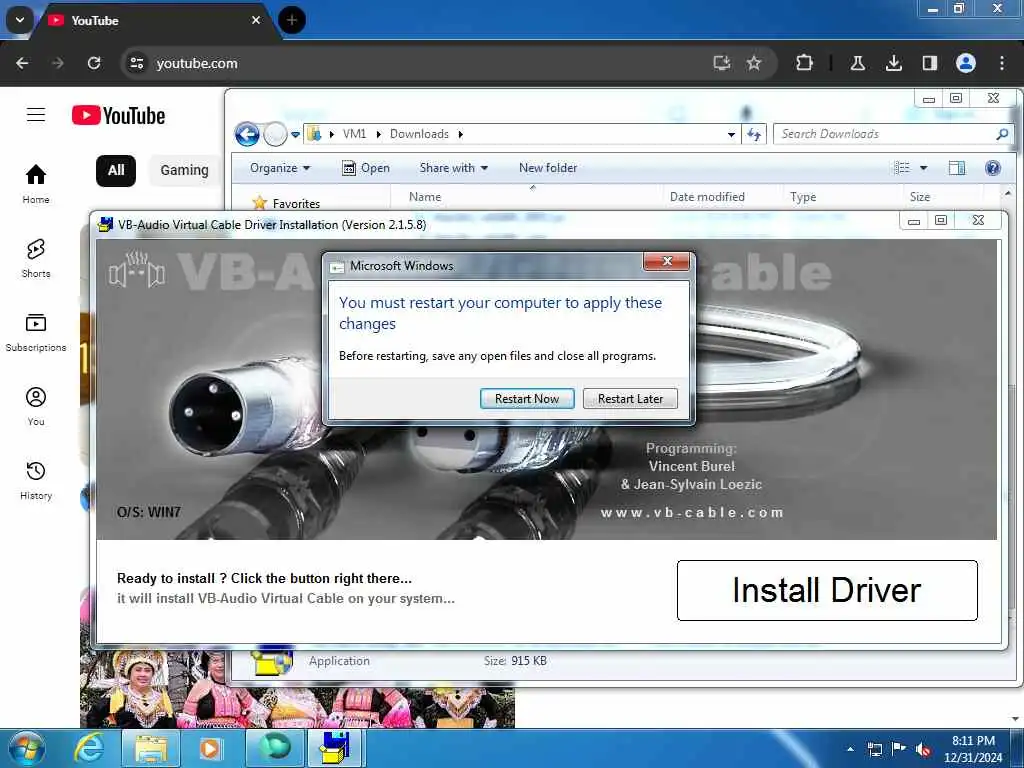Open History in YouTube sidebar
Viewport: 1024px width, 768px height.
coord(36,480)
